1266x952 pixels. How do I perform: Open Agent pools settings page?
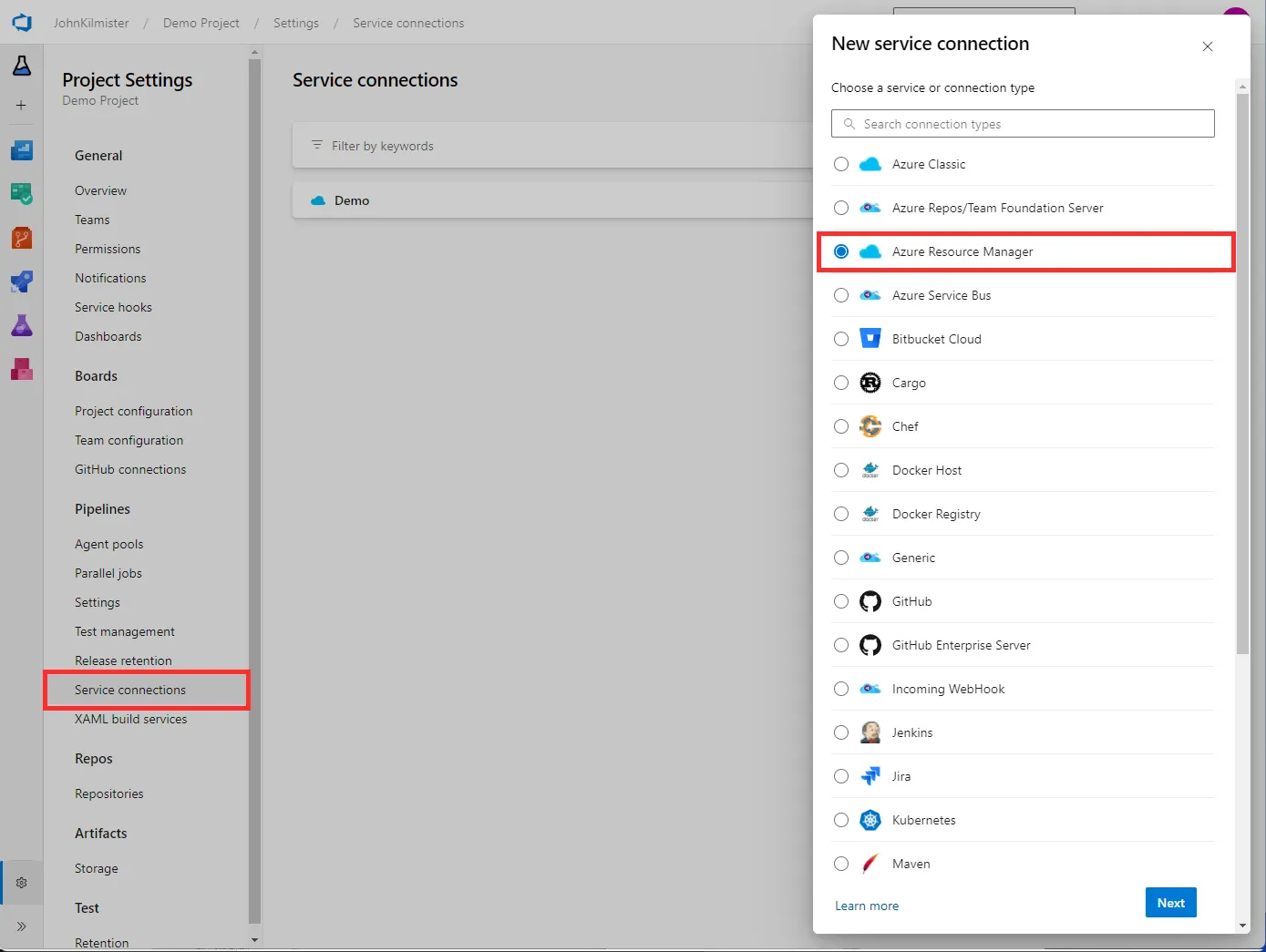109,544
